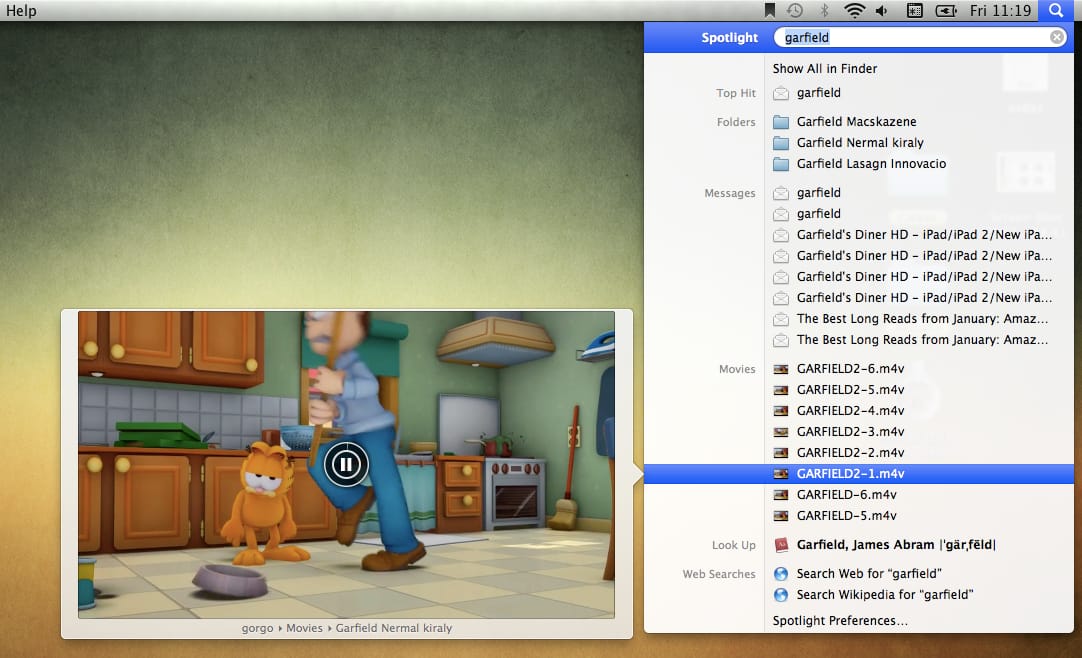The width and height of the screenshot is (1082, 658).
Task: Click the dictionary icon in Look Up row
Action: tap(780, 545)
